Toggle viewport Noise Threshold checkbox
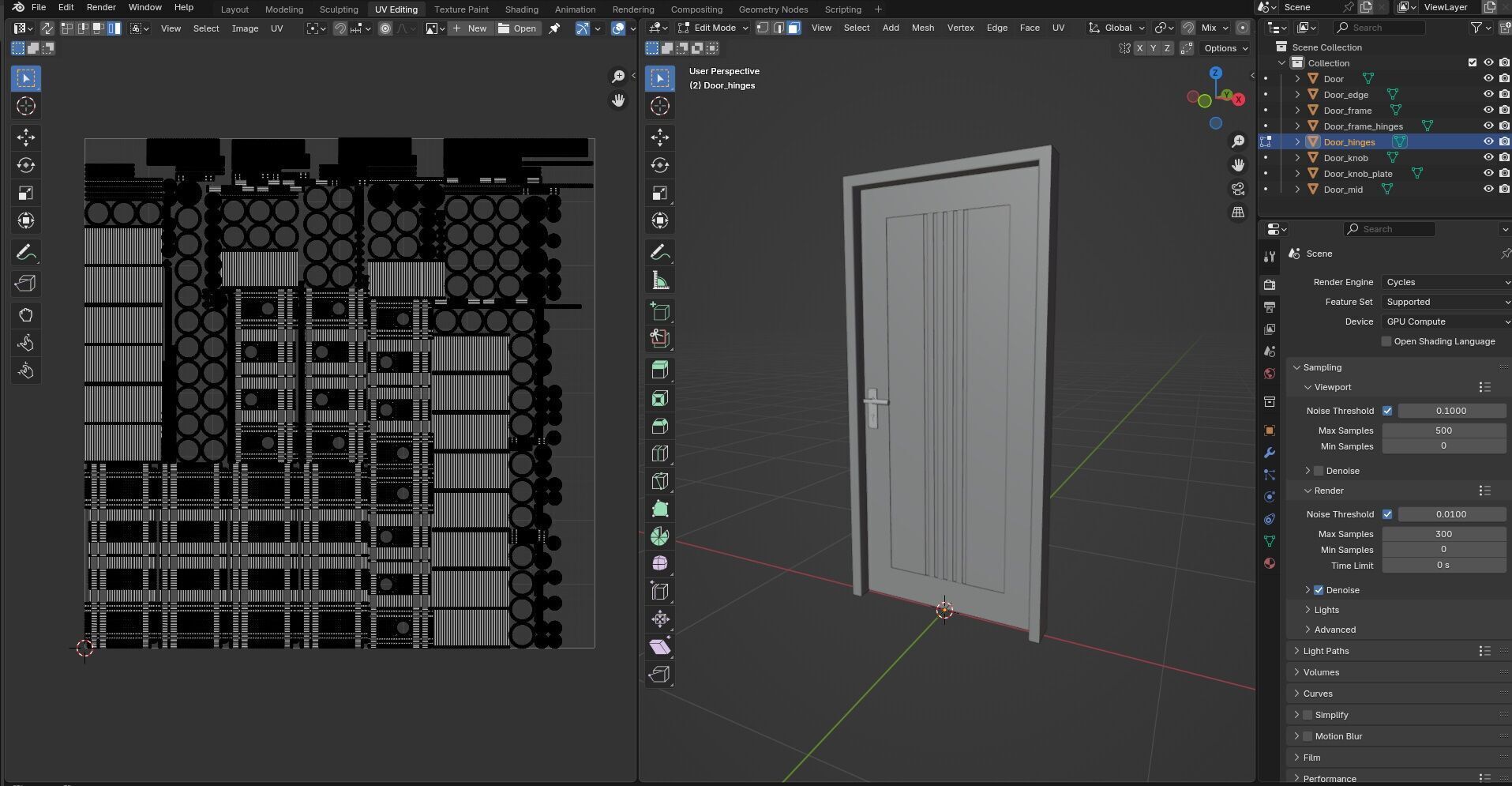Image resolution: width=1512 pixels, height=786 pixels. click(x=1387, y=411)
